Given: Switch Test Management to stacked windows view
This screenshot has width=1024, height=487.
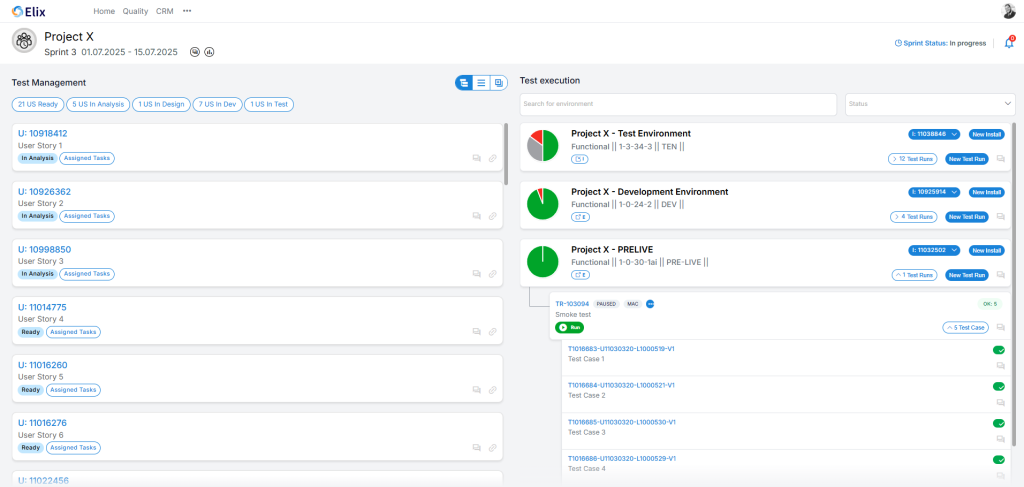Looking at the screenshot, I should point(499,83).
